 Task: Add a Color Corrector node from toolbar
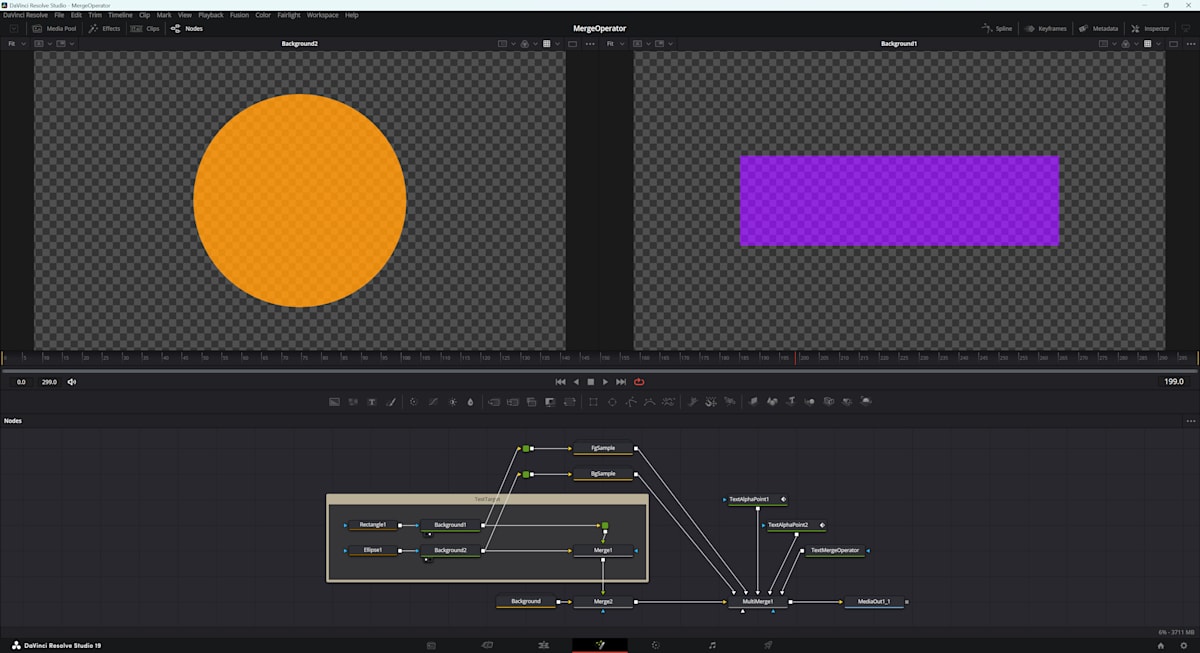414,402
